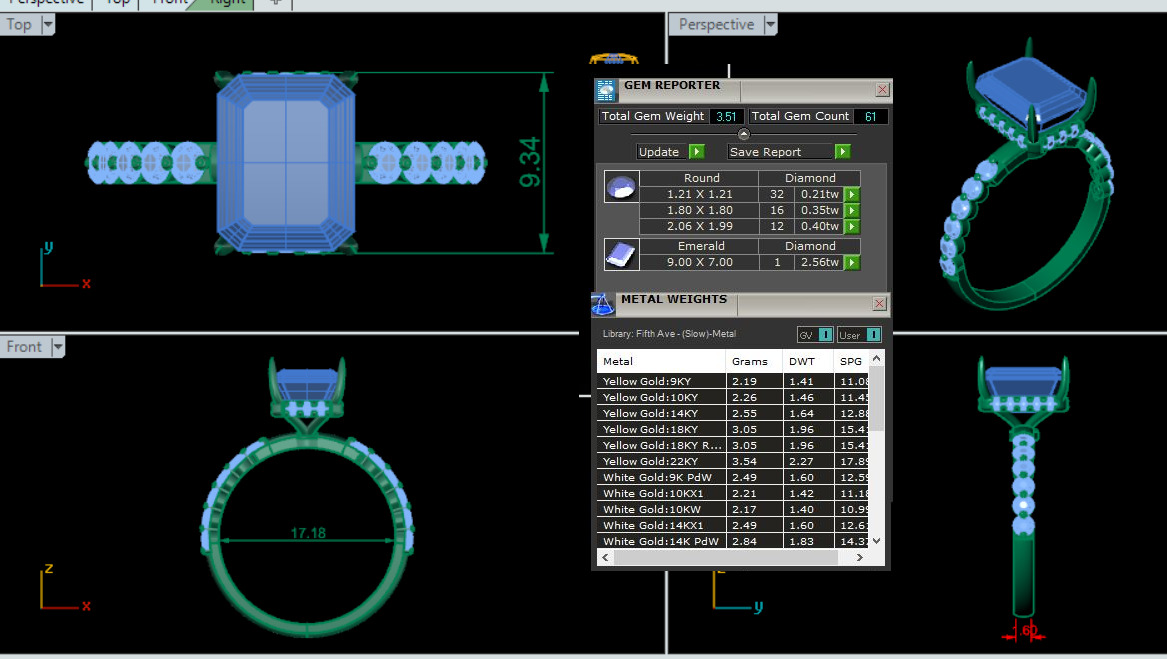Click the Perspective viewport title label
The height and width of the screenshot is (659, 1167).
716,25
